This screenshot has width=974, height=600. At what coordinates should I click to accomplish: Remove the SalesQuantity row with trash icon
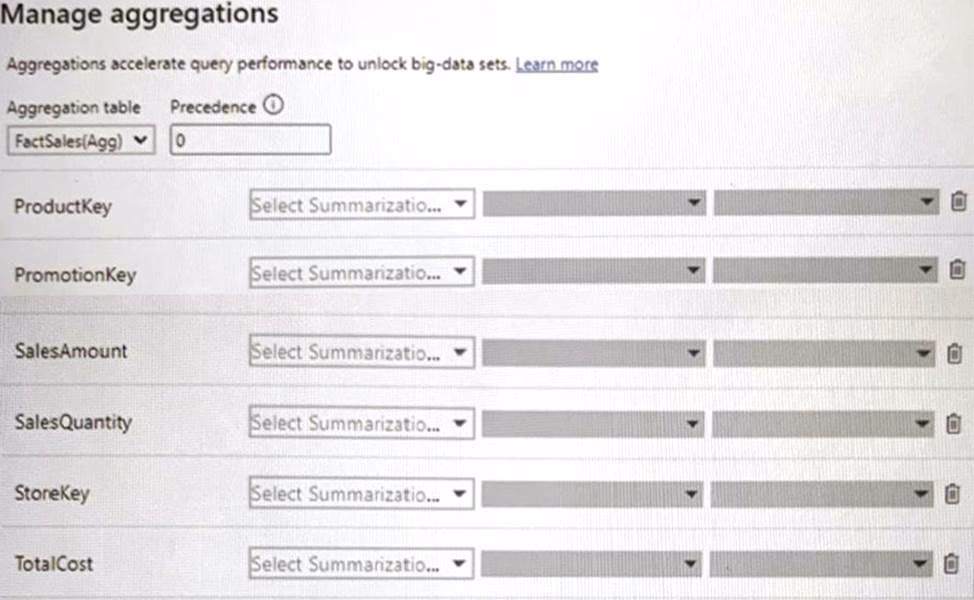pyautogui.click(x=954, y=424)
